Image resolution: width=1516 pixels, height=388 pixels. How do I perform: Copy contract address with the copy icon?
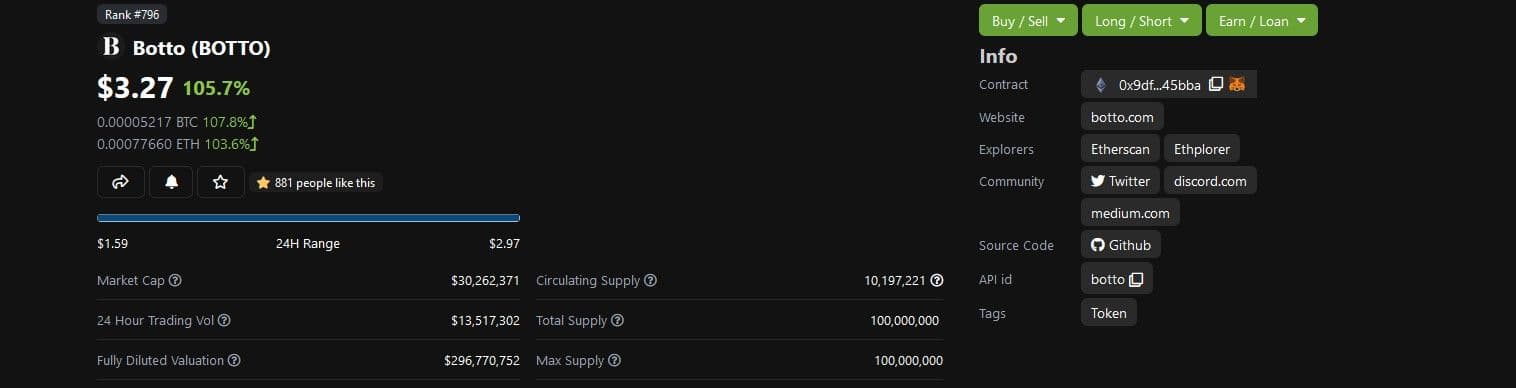point(1216,85)
